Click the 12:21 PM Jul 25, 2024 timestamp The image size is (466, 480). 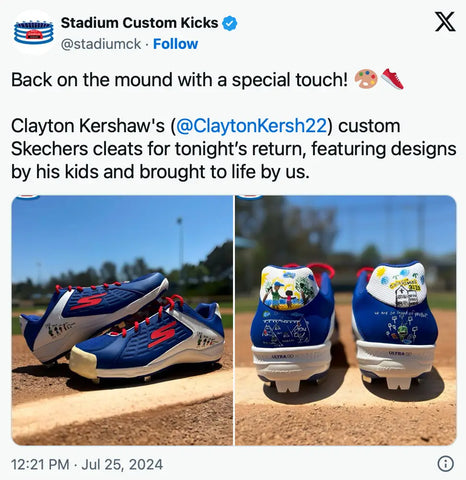(x=87, y=464)
